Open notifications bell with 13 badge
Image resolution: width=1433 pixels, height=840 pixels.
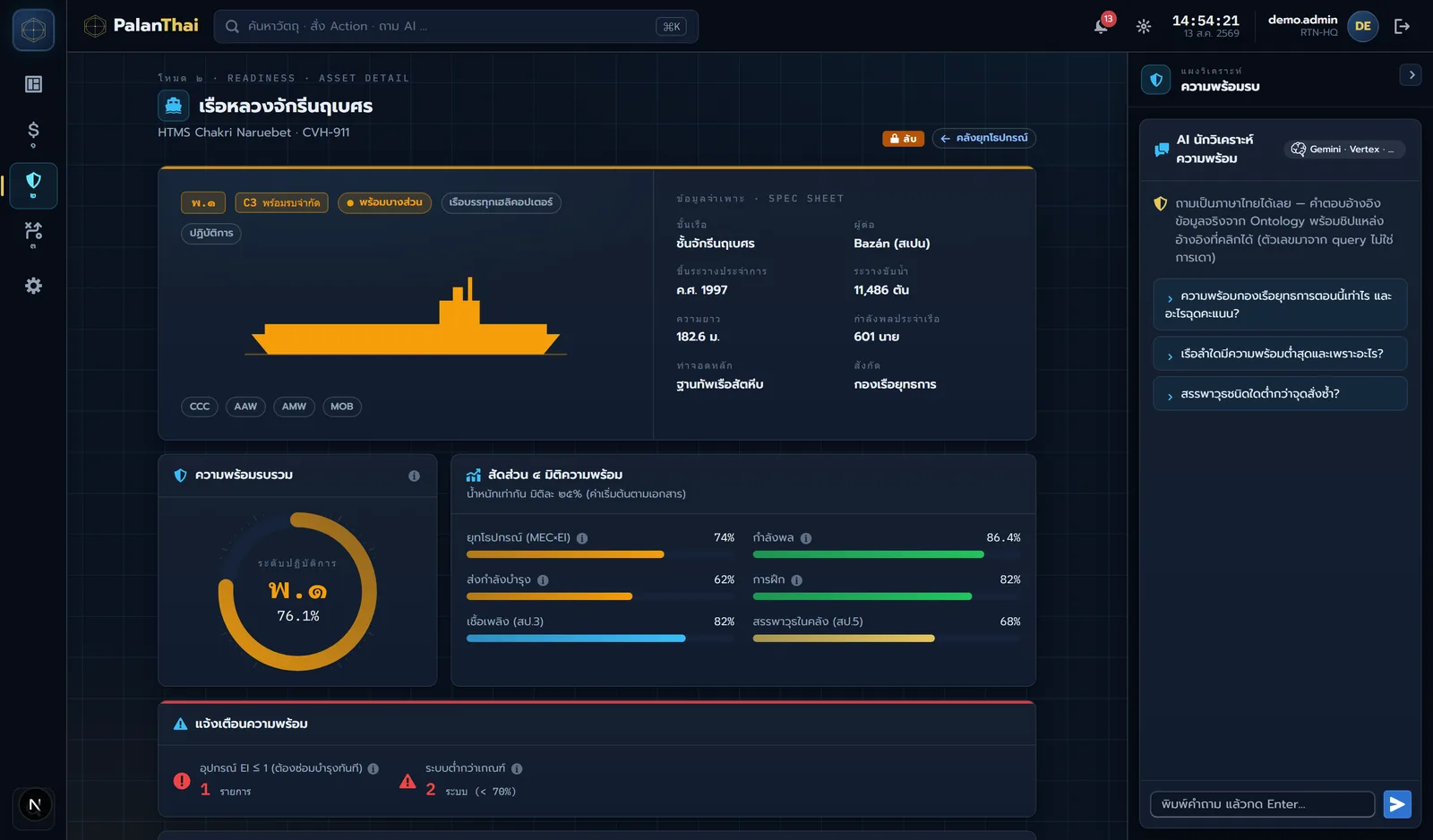[x=1102, y=25]
